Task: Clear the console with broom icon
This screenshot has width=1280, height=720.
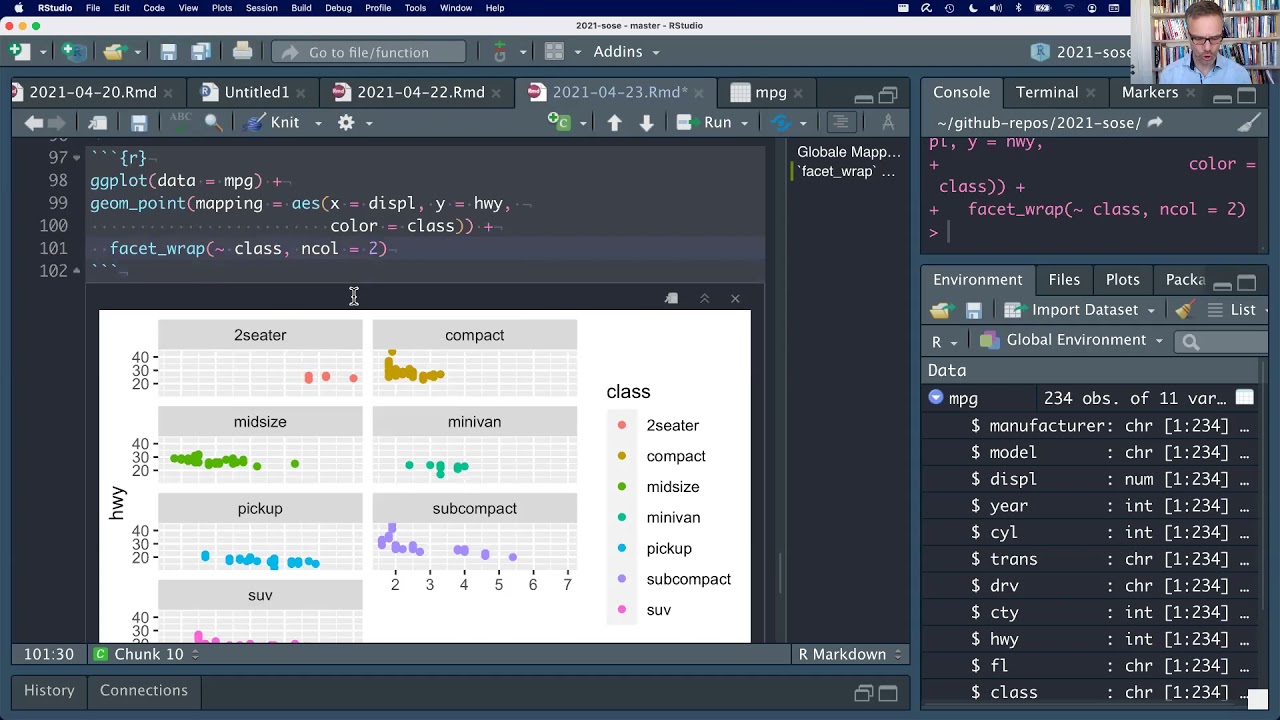Action: [1249, 123]
